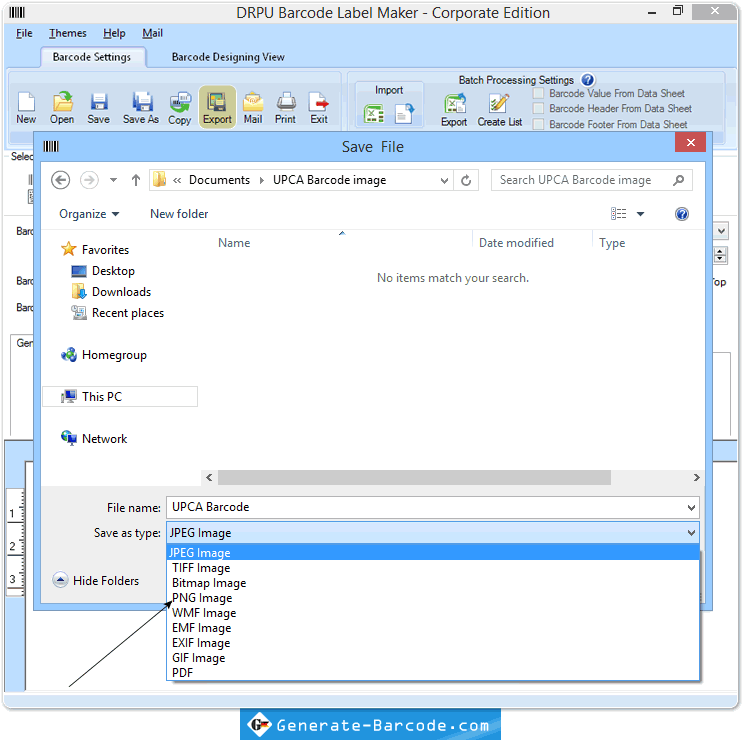Screen dimensions: 744x740
Task: Enable Barcode Footer From Data Sheet
Action: [538, 124]
